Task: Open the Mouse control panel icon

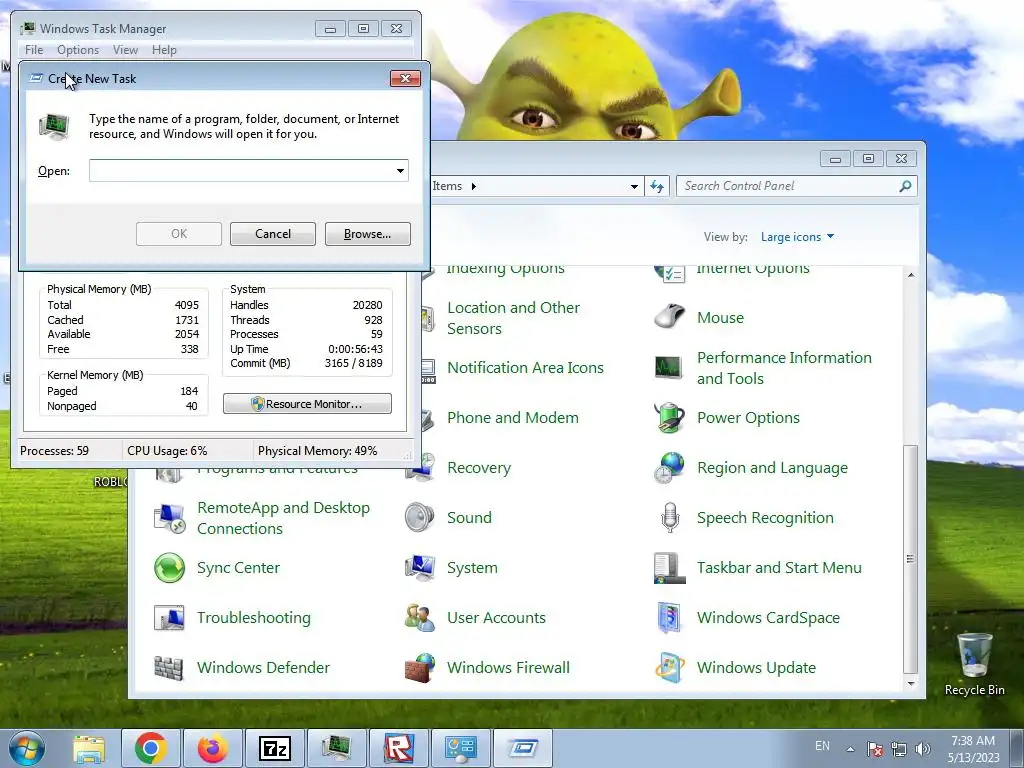Action: click(669, 317)
